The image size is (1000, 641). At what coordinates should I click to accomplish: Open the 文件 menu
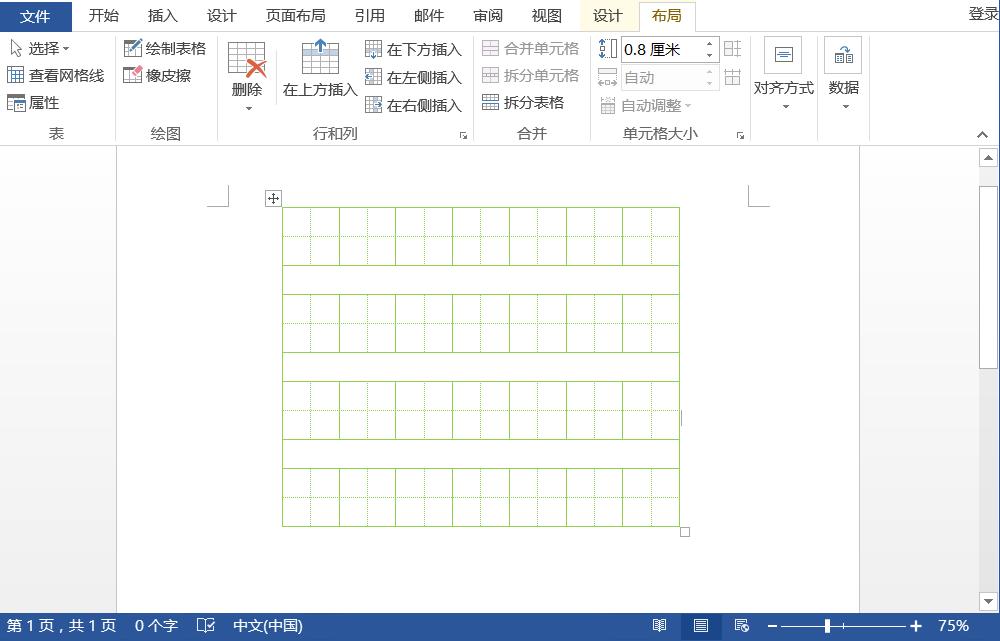[x=36, y=15]
